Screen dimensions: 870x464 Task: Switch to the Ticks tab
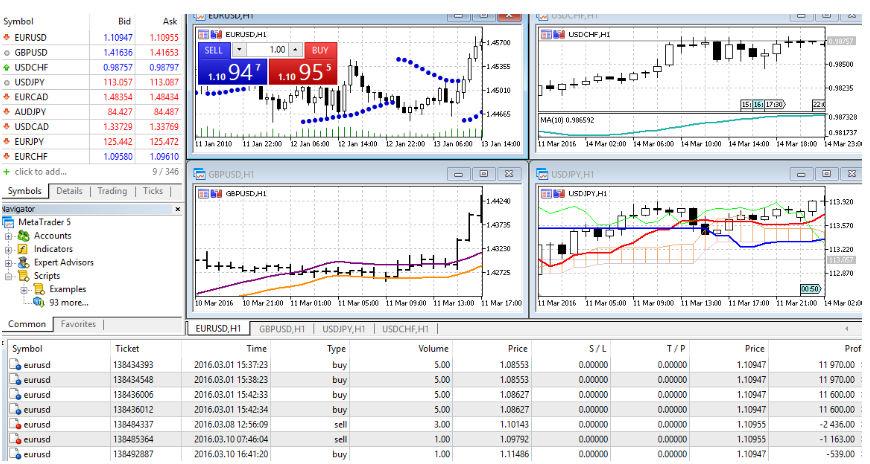point(153,191)
